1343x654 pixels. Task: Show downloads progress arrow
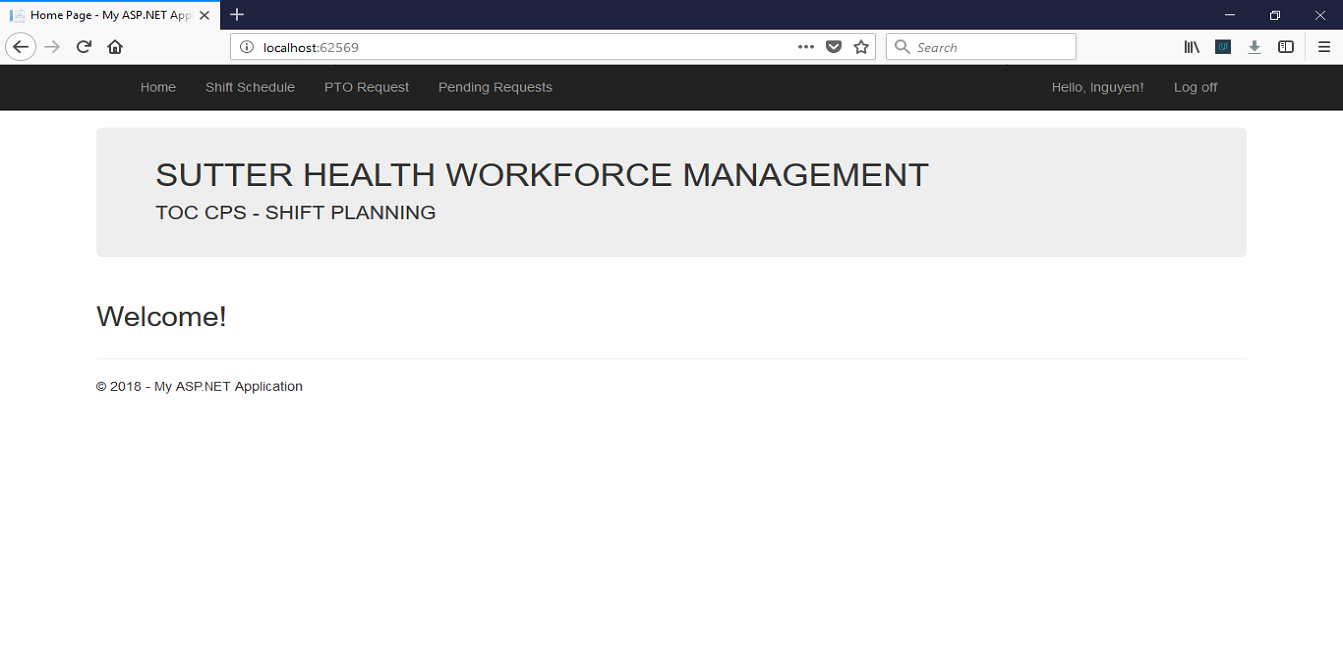[1254, 47]
